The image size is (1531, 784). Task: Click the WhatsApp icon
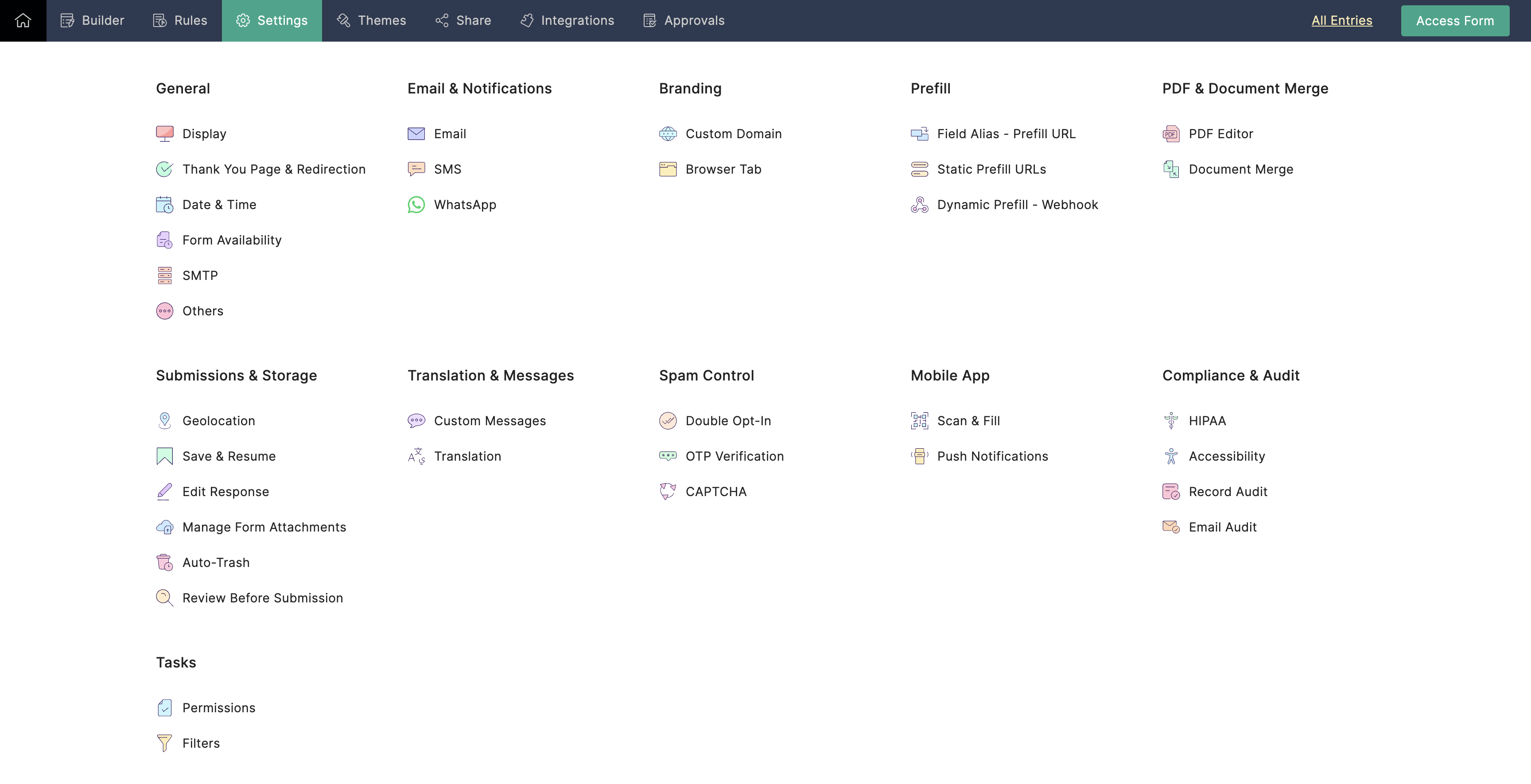point(416,205)
